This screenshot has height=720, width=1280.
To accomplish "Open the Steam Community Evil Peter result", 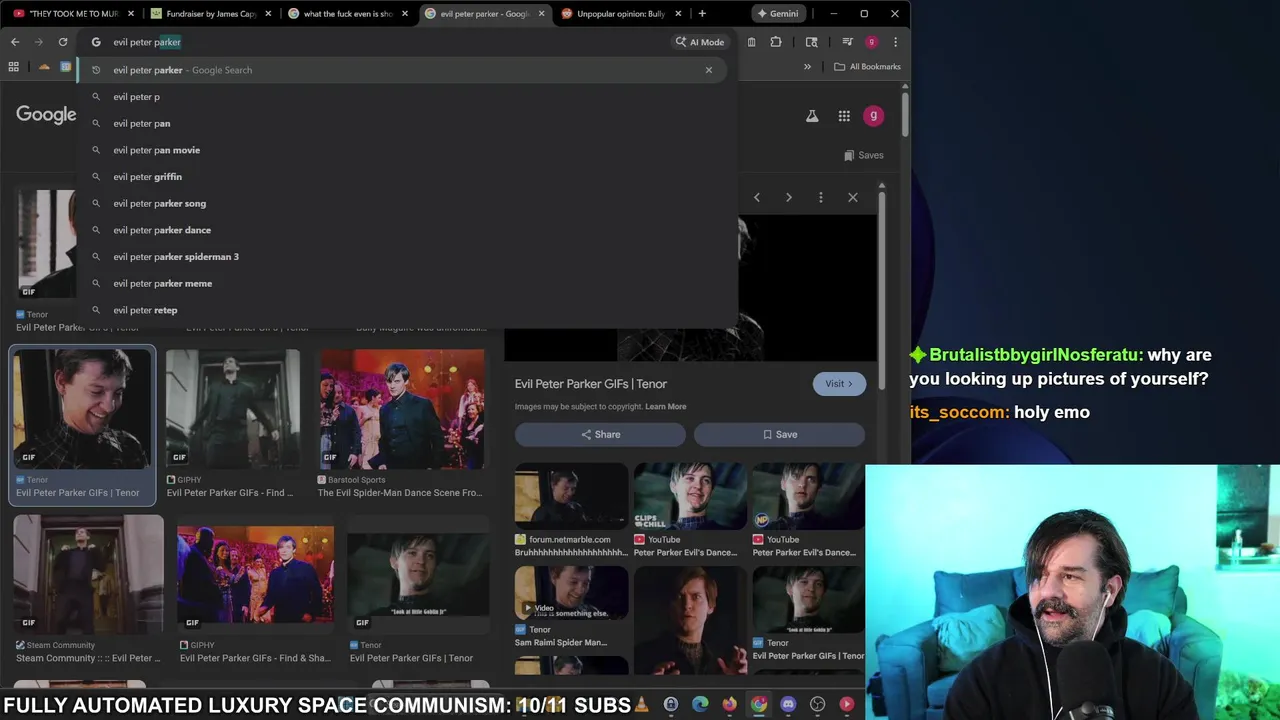I will tap(88, 574).
